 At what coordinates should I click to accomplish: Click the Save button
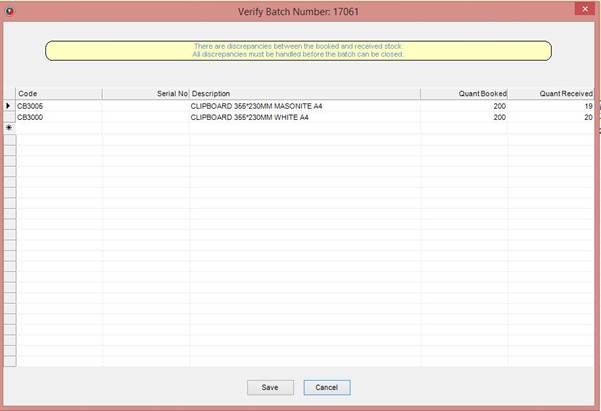click(x=270, y=387)
